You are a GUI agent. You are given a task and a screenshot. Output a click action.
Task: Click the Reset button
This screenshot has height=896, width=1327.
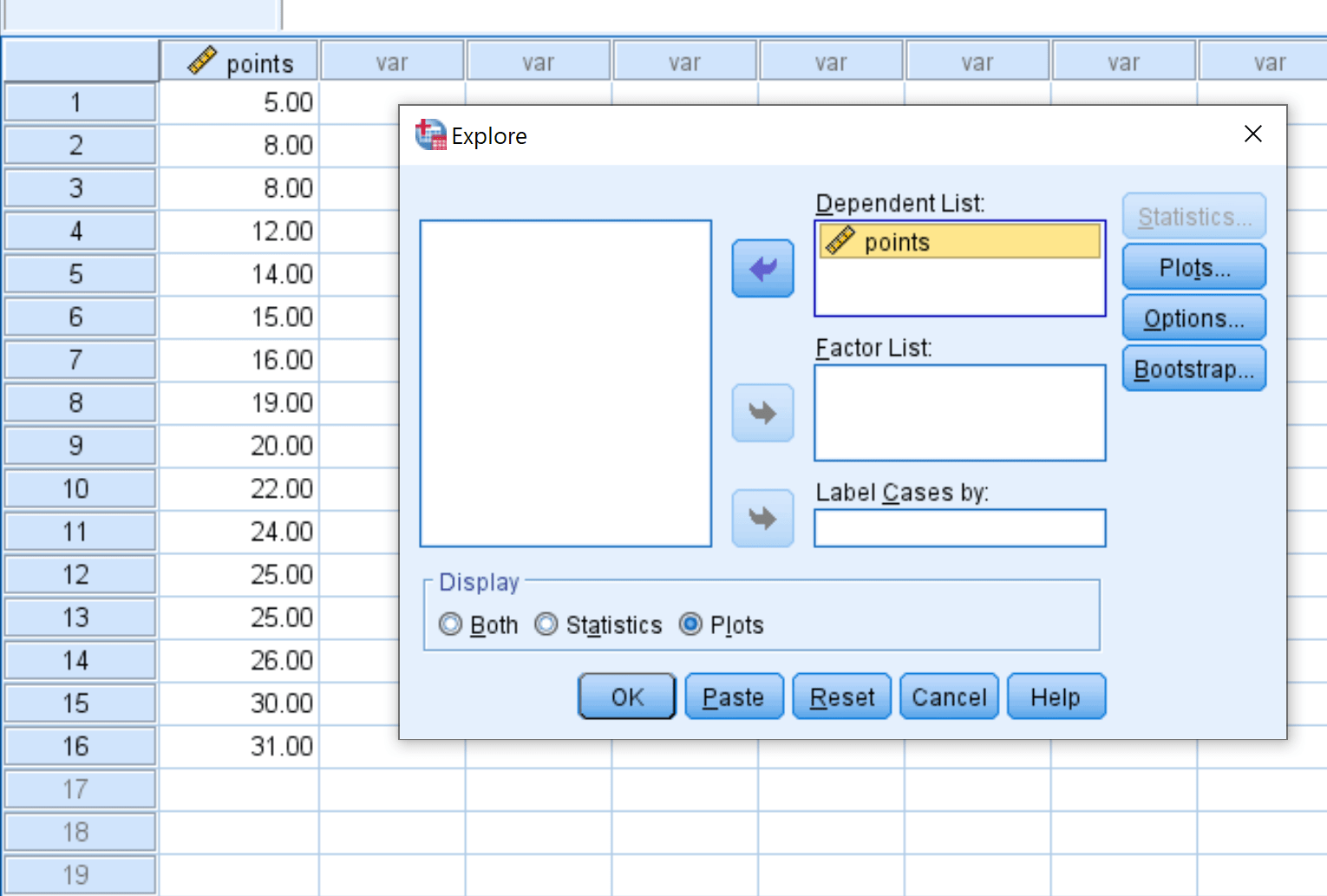(841, 697)
